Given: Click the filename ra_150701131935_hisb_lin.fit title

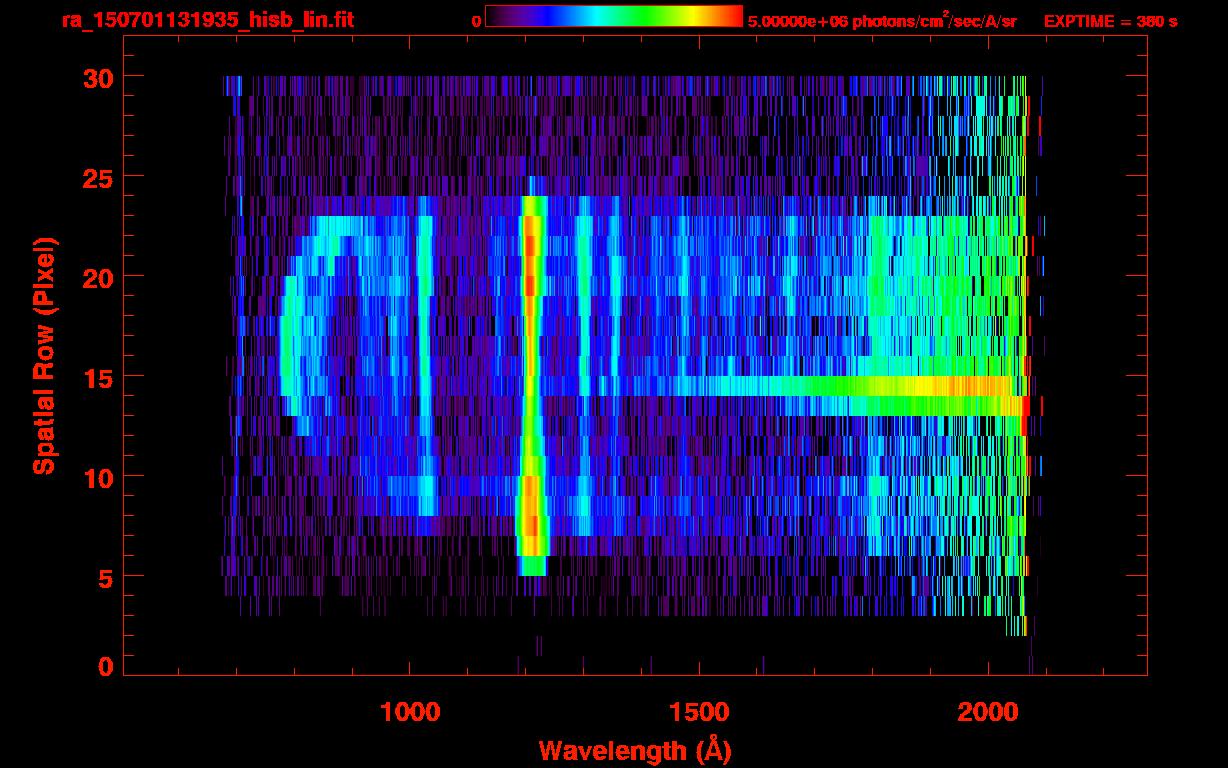Looking at the screenshot, I should (207, 20).
